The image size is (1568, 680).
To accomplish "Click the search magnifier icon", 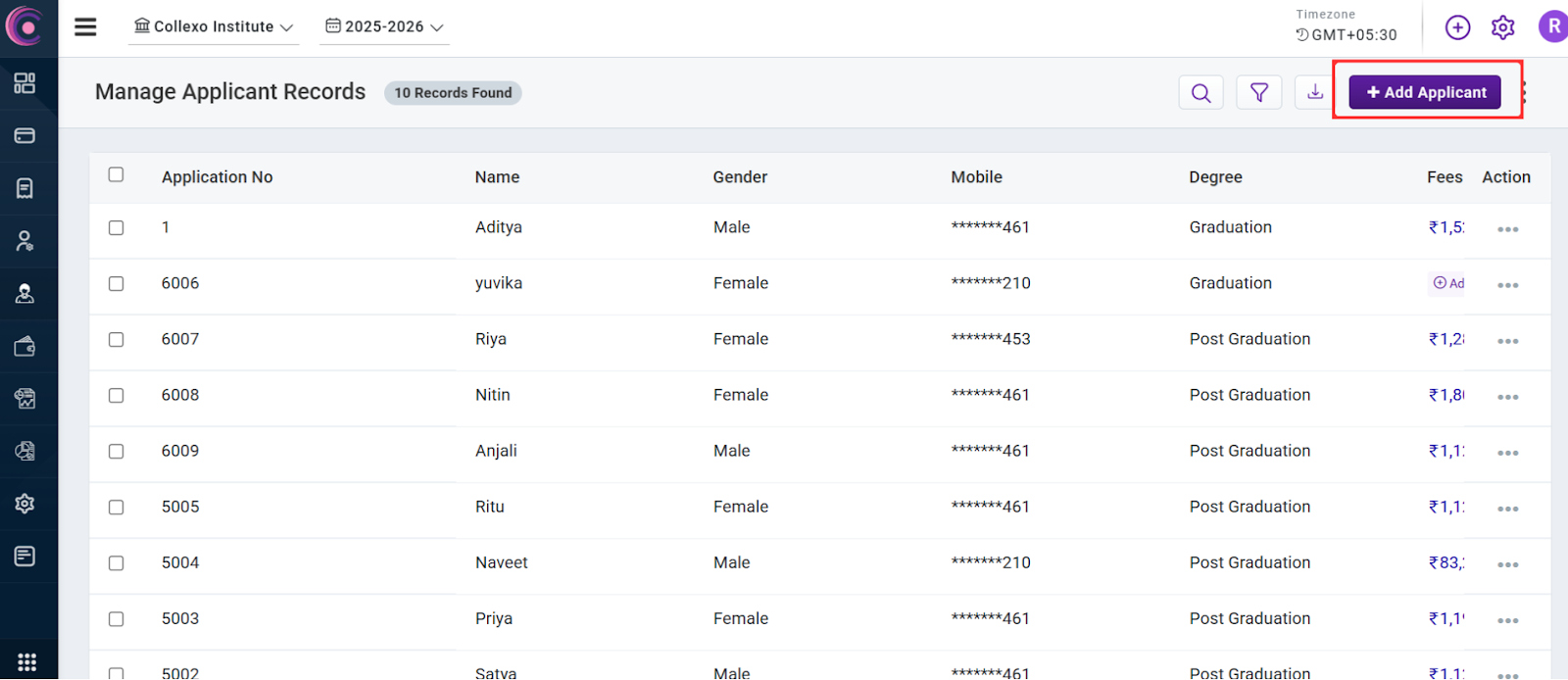I will 1200,93.
